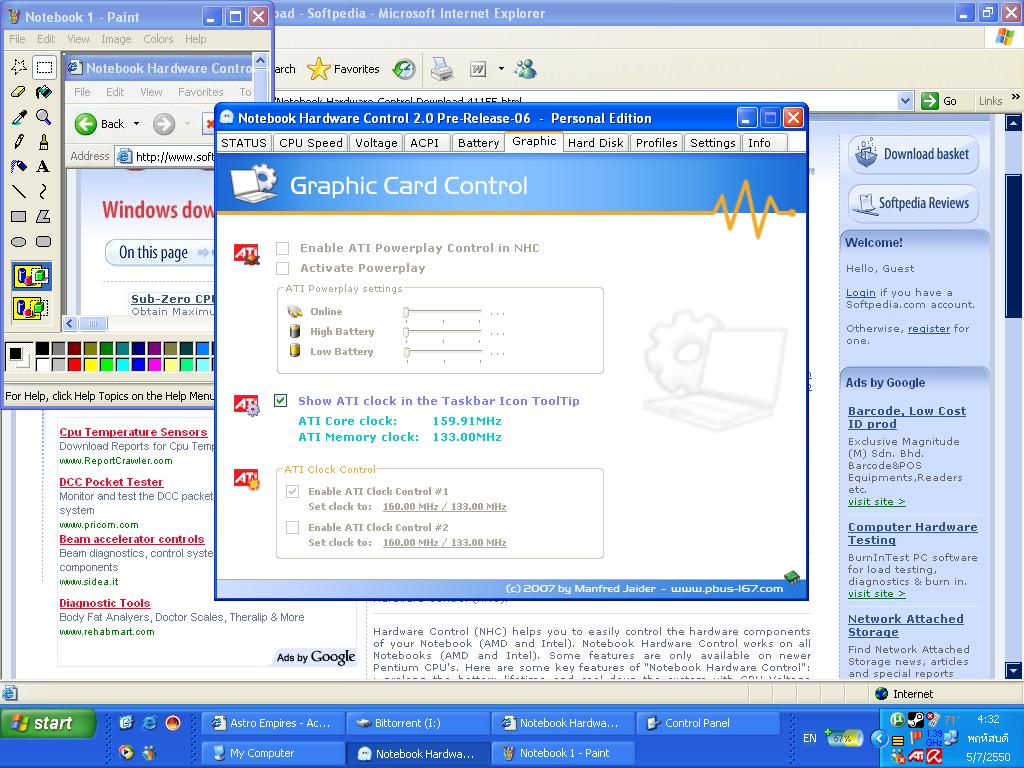
Task: Select the Brush tool in Paint
Action: click(44, 142)
